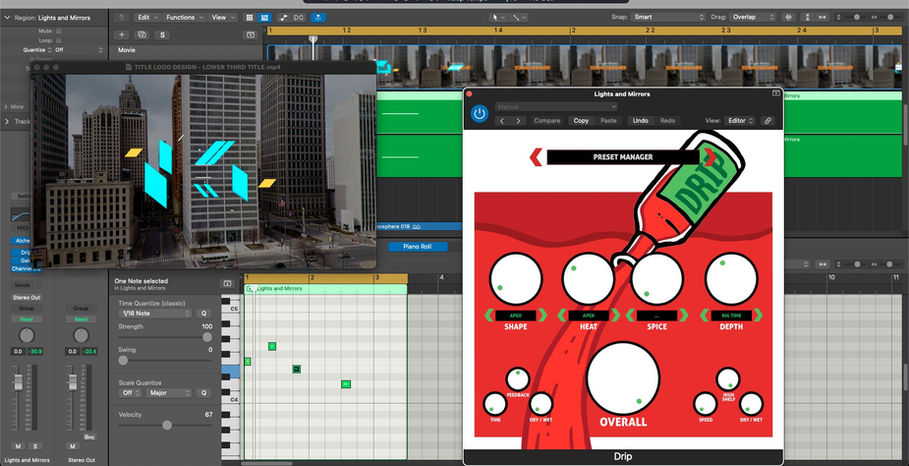This screenshot has height=466, width=909.
Task: Click the SPEED knob in Drip
Action: (705, 405)
